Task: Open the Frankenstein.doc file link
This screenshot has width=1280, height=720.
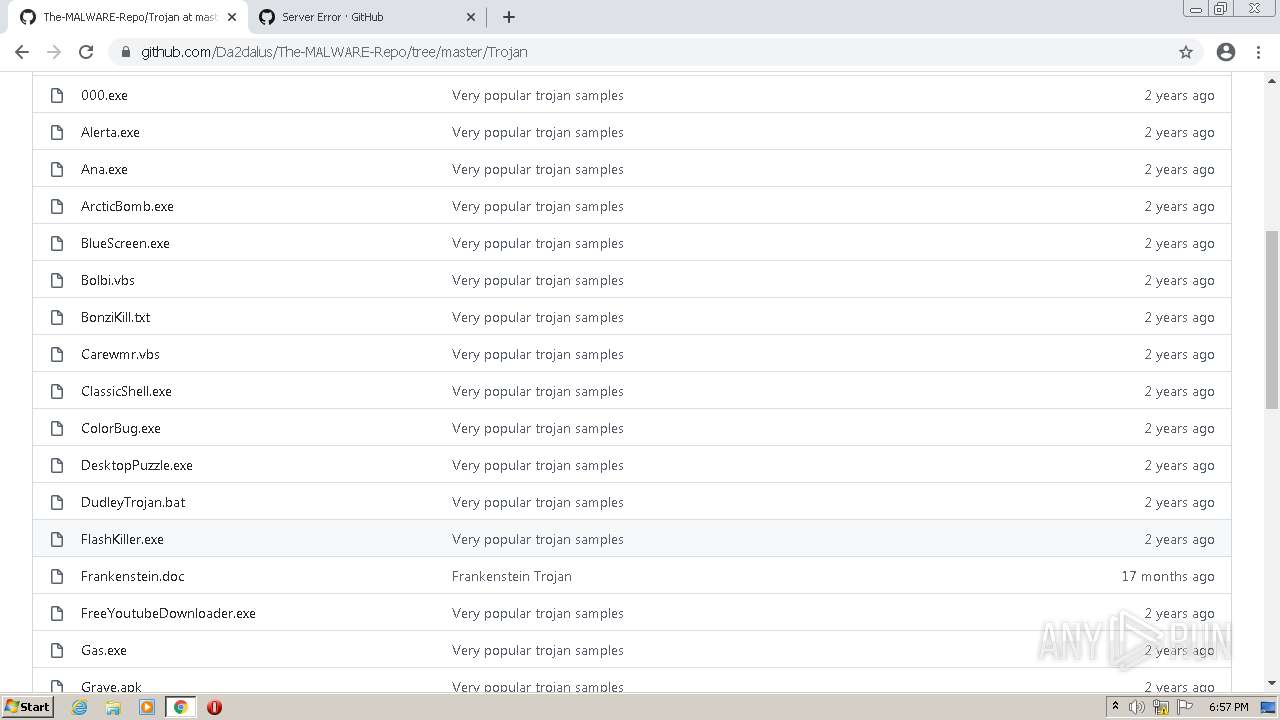Action: point(132,576)
